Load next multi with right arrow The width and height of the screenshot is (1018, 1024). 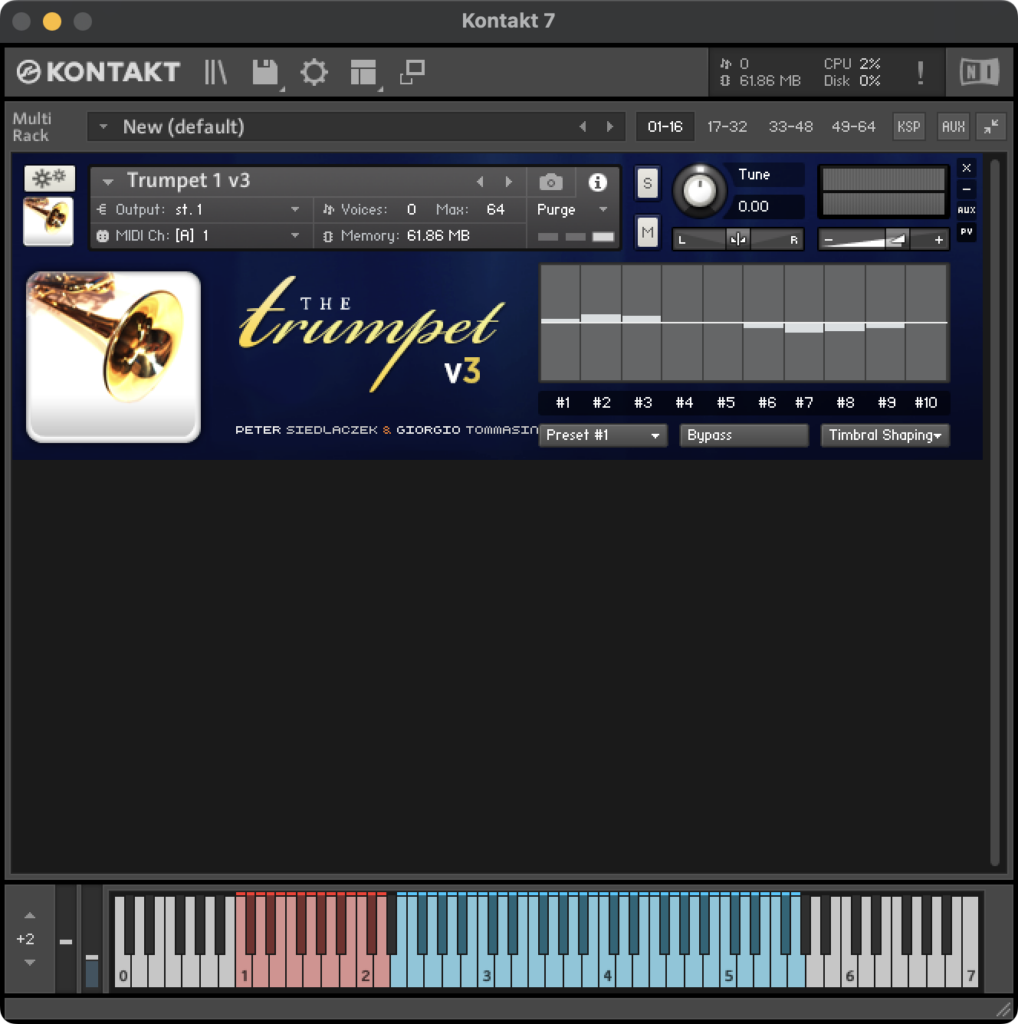click(610, 127)
